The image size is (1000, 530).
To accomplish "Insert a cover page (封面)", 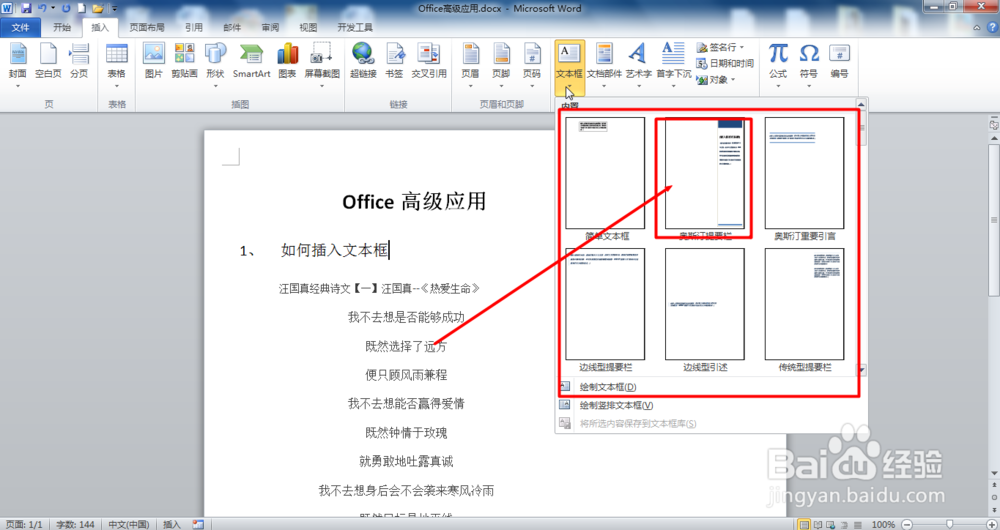I will tap(17, 63).
